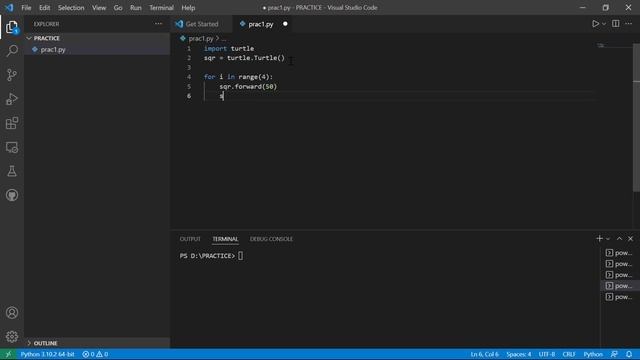Open the File menu

(26, 7)
